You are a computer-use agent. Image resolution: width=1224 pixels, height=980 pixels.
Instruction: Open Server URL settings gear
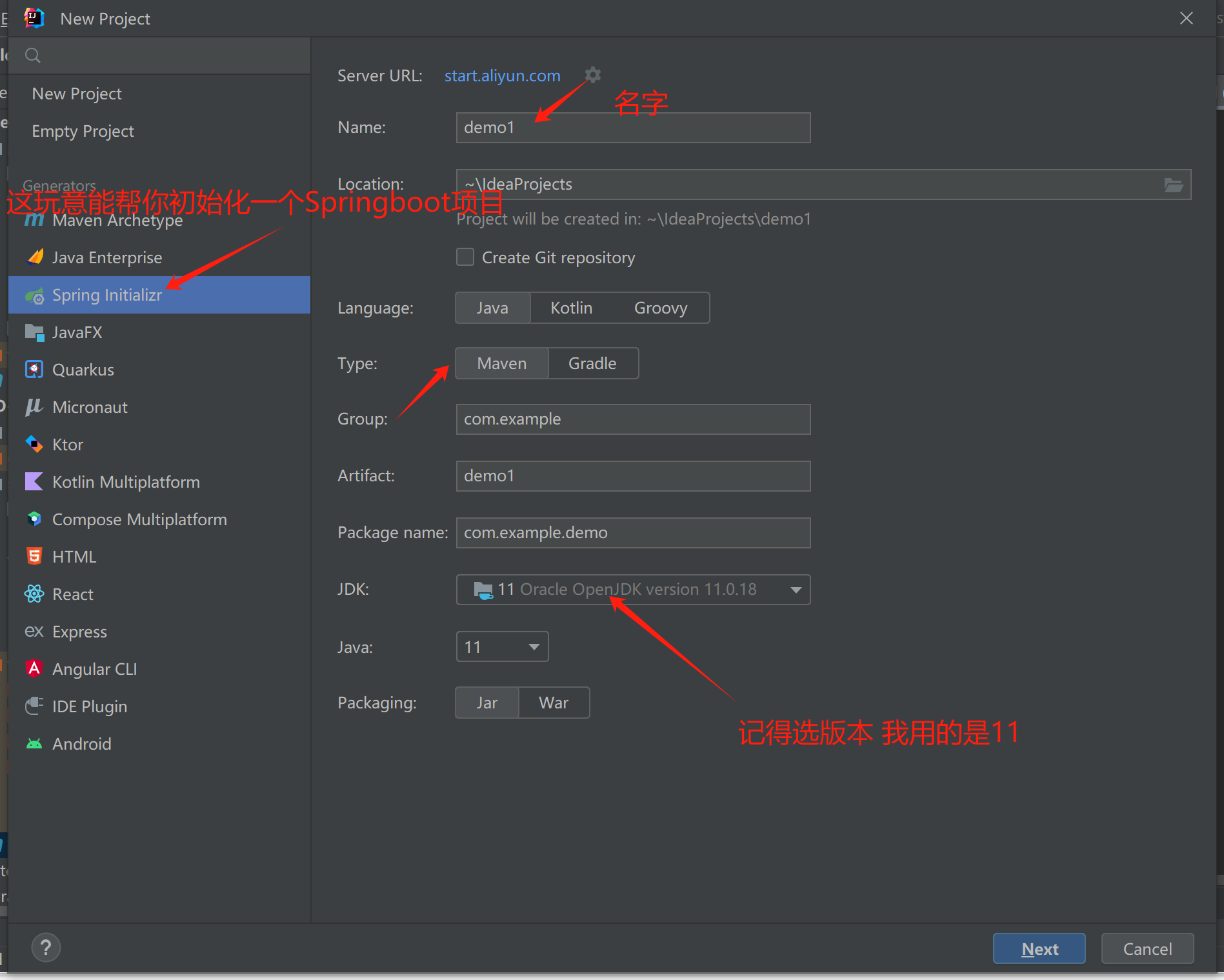coord(592,75)
